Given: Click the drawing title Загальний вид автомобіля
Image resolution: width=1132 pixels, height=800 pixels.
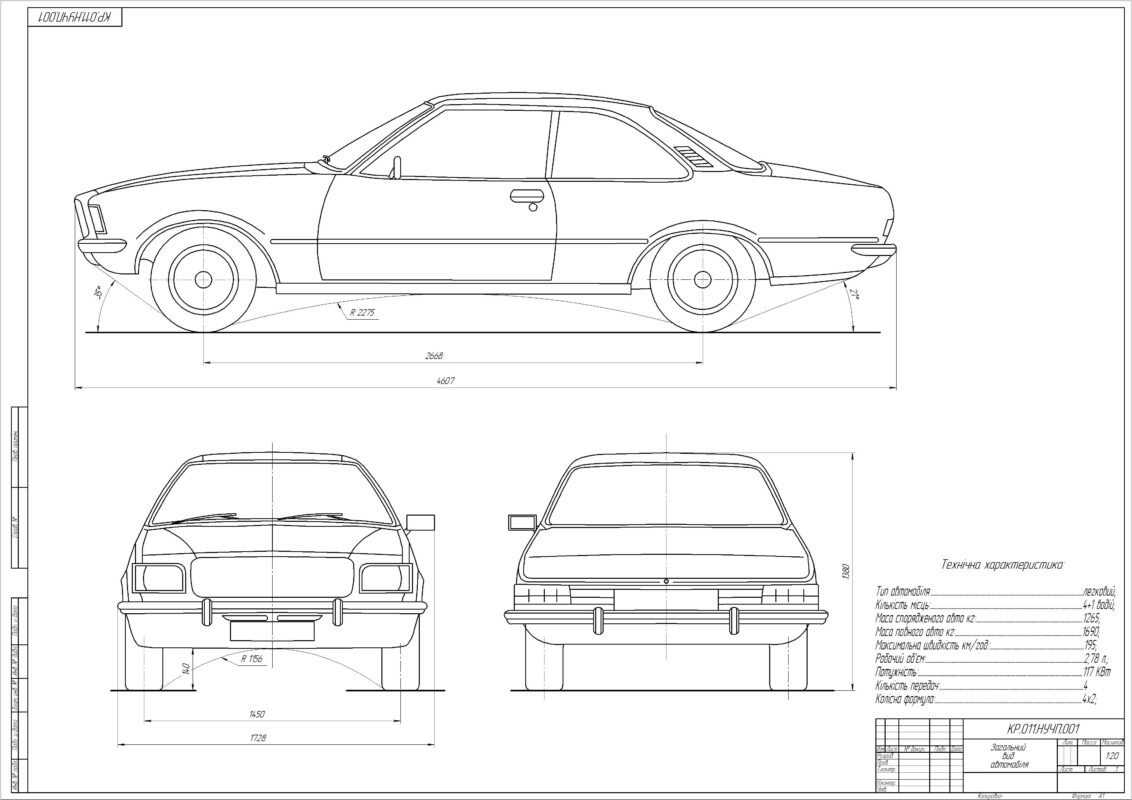Looking at the screenshot, I should pyautogui.click(x=1009, y=756).
